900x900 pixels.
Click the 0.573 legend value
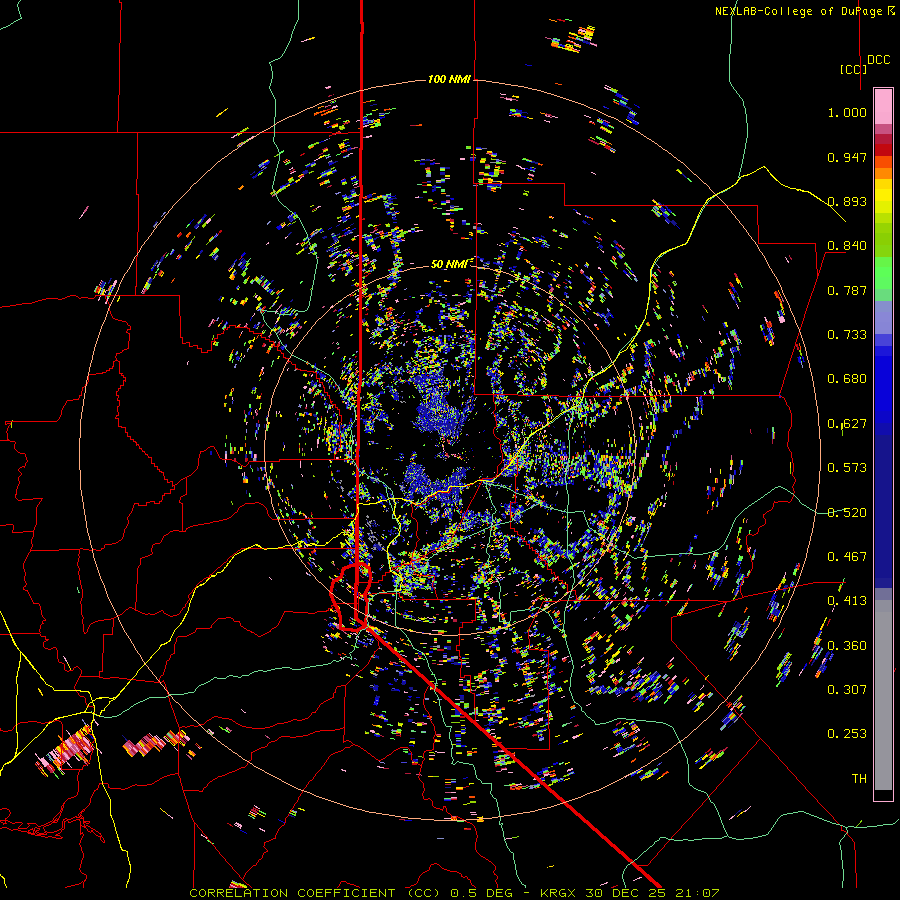[x=847, y=468]
